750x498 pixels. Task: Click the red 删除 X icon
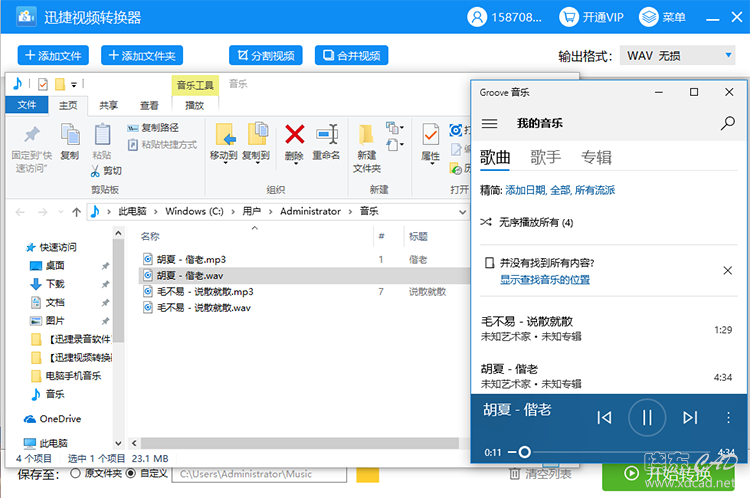[295, 134]
